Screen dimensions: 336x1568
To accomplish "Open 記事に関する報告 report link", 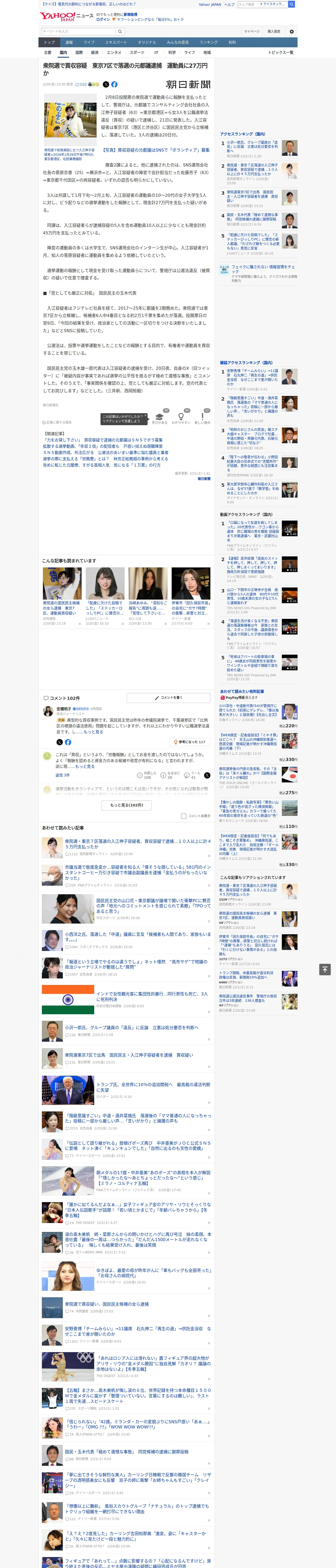I will pyautogui.click(x=57, y=422).
